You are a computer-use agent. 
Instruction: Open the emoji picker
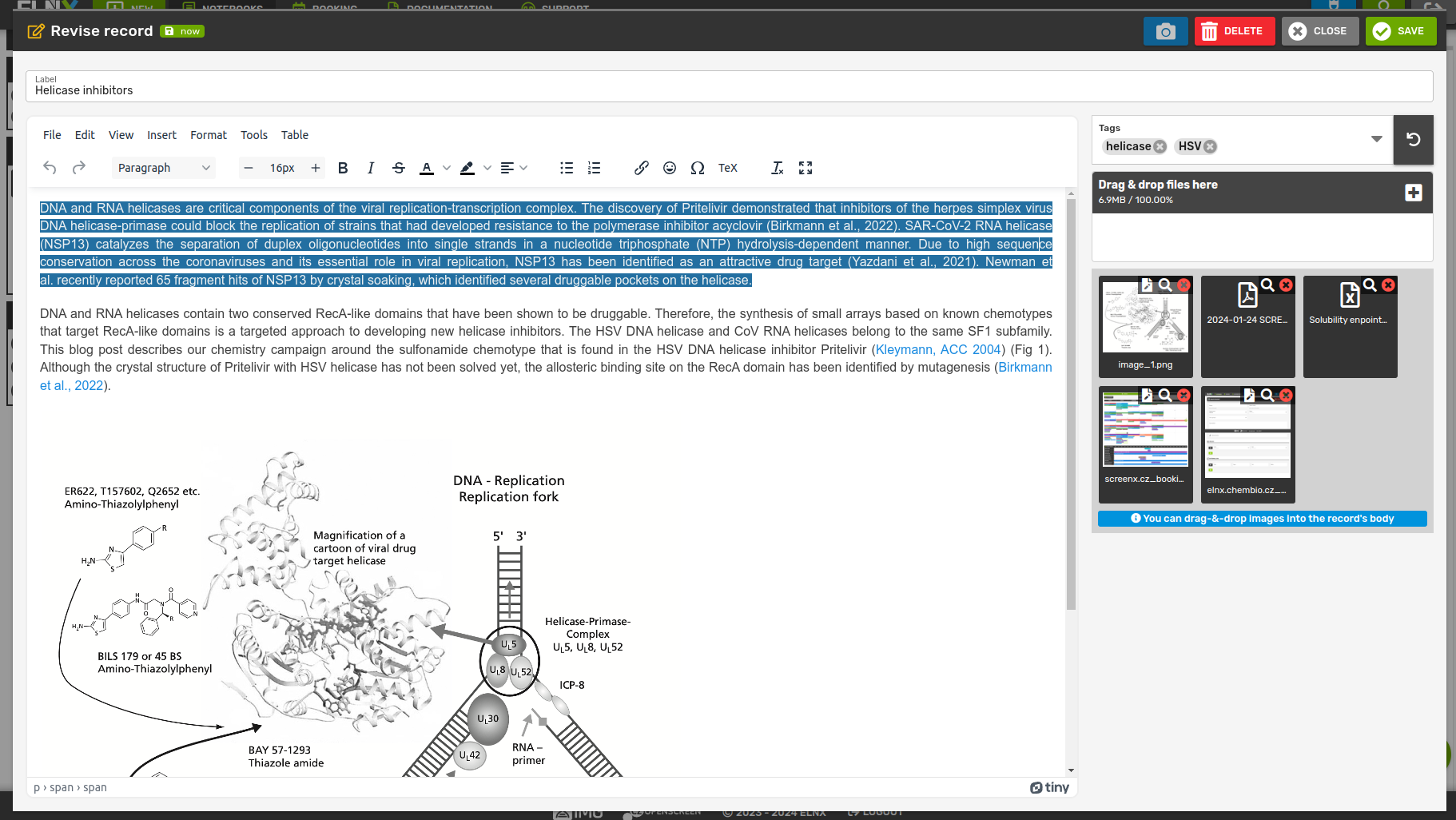pyautogui.click(x=670, y=168)
